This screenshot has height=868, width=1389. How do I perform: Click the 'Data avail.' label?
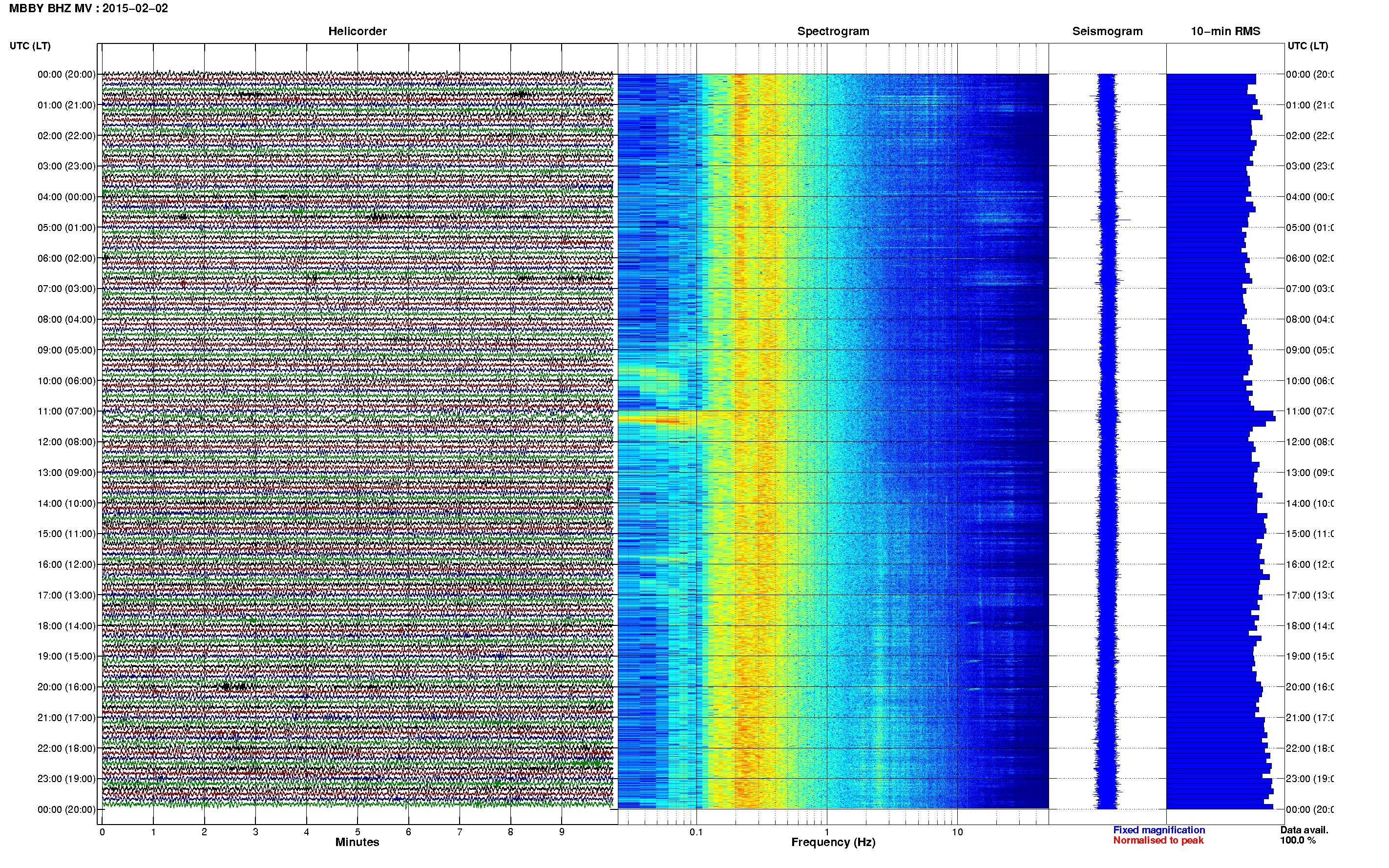[x=1304, y=830]
